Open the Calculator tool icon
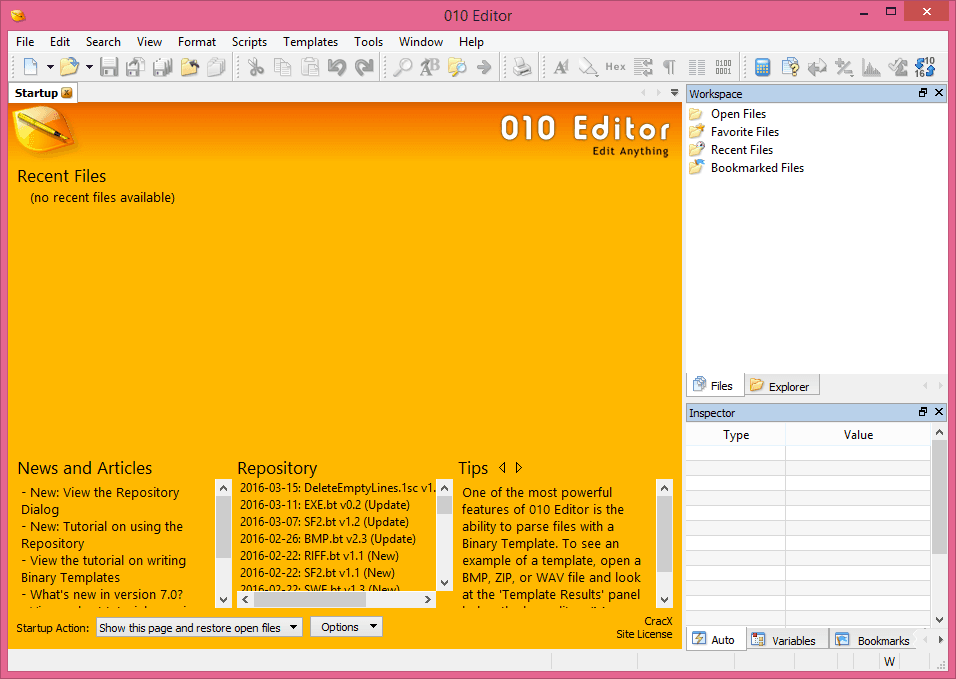This screenshot has width=956, height=679. point(762,66)
